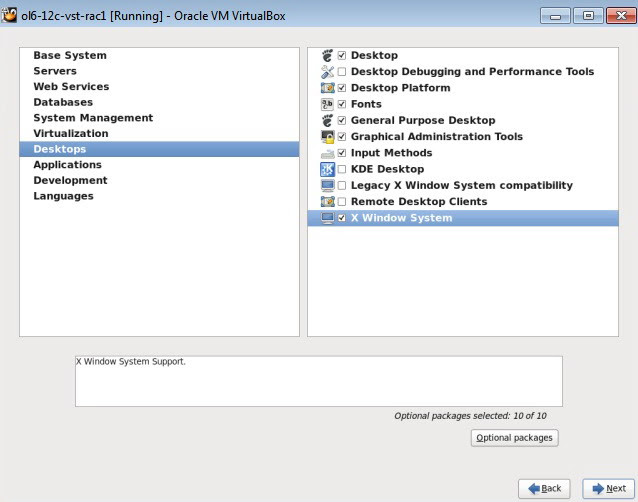Toggle the General Purpose Desktop checkbox
Viewport: 638px width, 502px height.
(x=342, y=120)
